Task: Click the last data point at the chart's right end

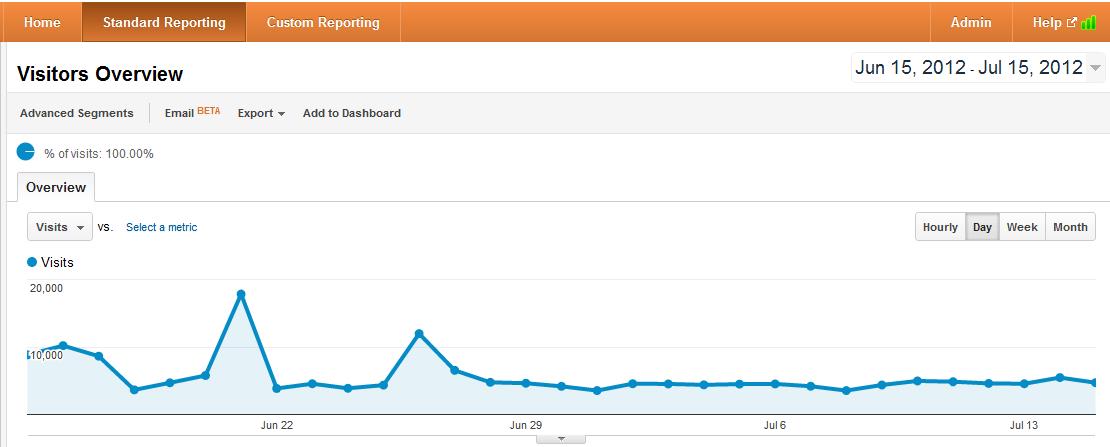Action: point(1095,383)
